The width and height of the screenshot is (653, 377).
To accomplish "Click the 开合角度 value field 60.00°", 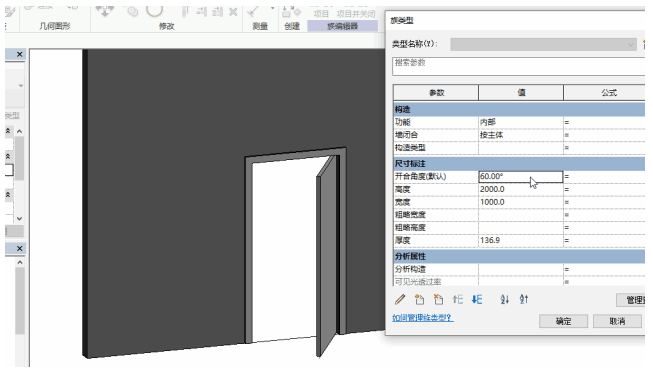I will [x=521, y=177].
